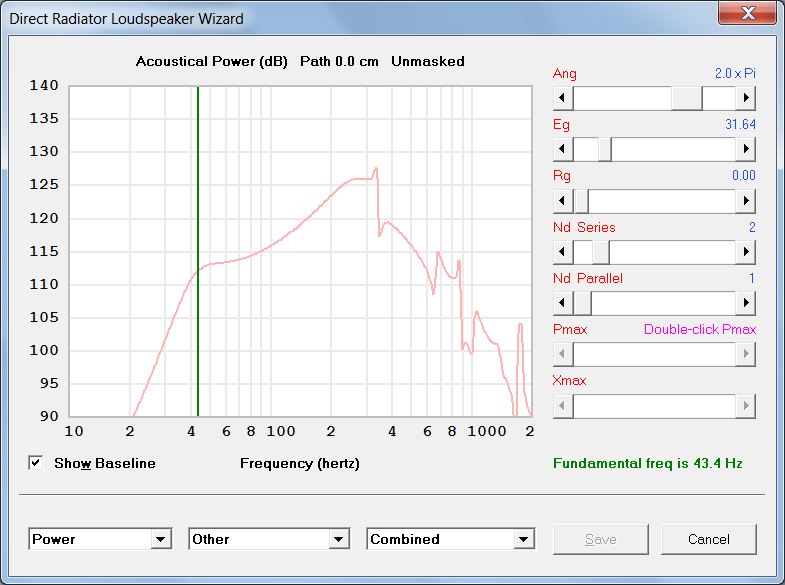This screenshot has width=785, height=585.
Task: Open the Other dropdown list
Action: point(339,539)
